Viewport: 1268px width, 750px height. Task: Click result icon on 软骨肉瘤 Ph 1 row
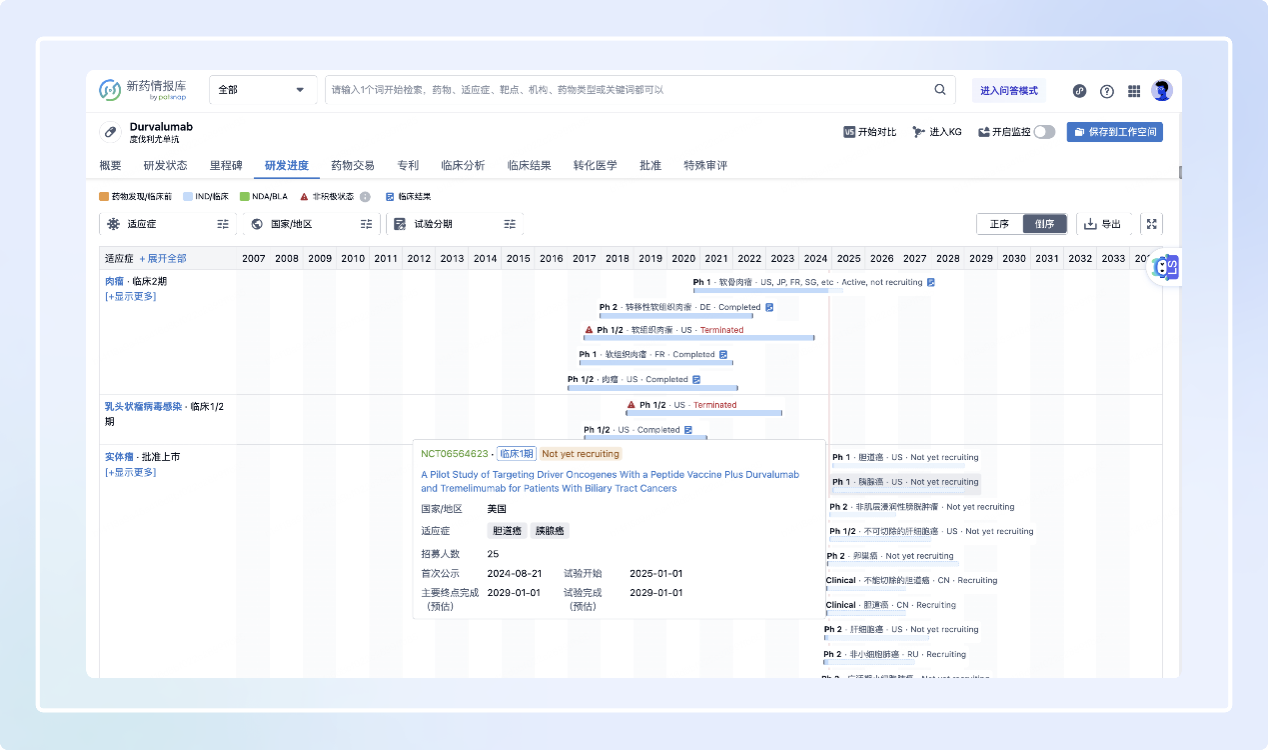pos(931,282)
